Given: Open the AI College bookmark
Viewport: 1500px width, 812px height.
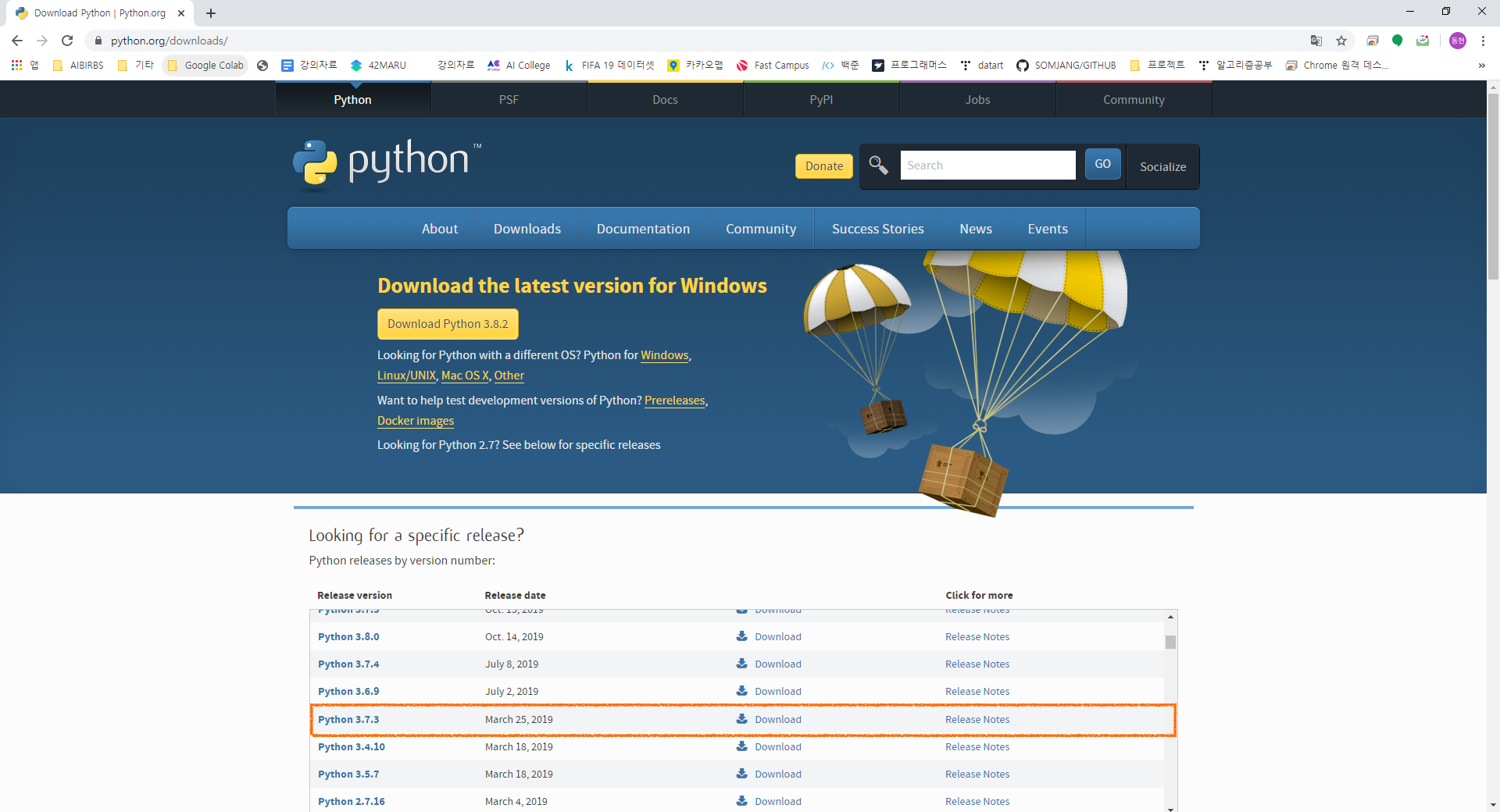Looking at the screenshot, I should pyautogui.click(x=519, y=66).
